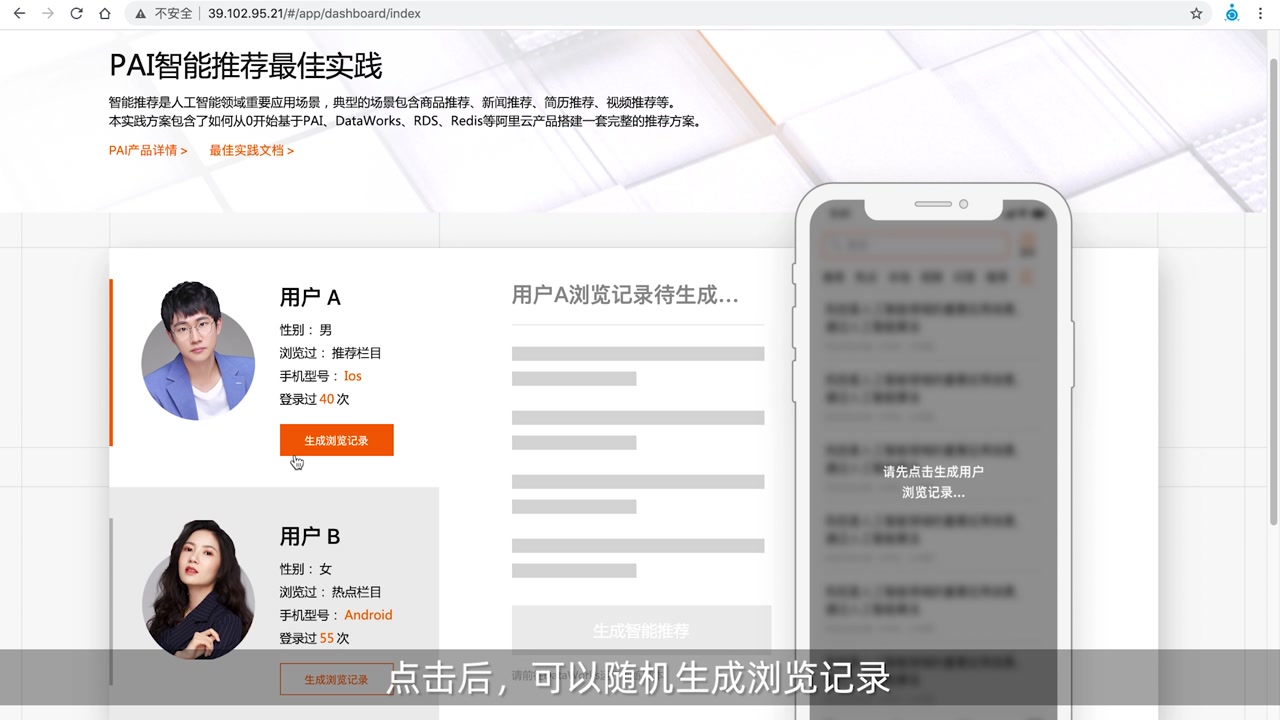Open 最佳实践文档 link
Screen dimensions: 1280x720
[251, 150]
